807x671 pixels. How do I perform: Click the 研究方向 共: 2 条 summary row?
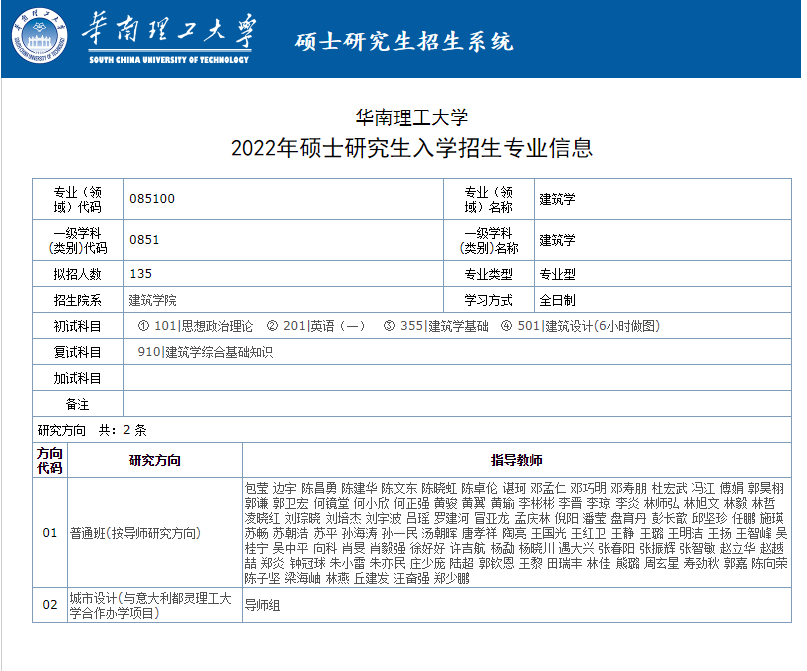[412, 430]
